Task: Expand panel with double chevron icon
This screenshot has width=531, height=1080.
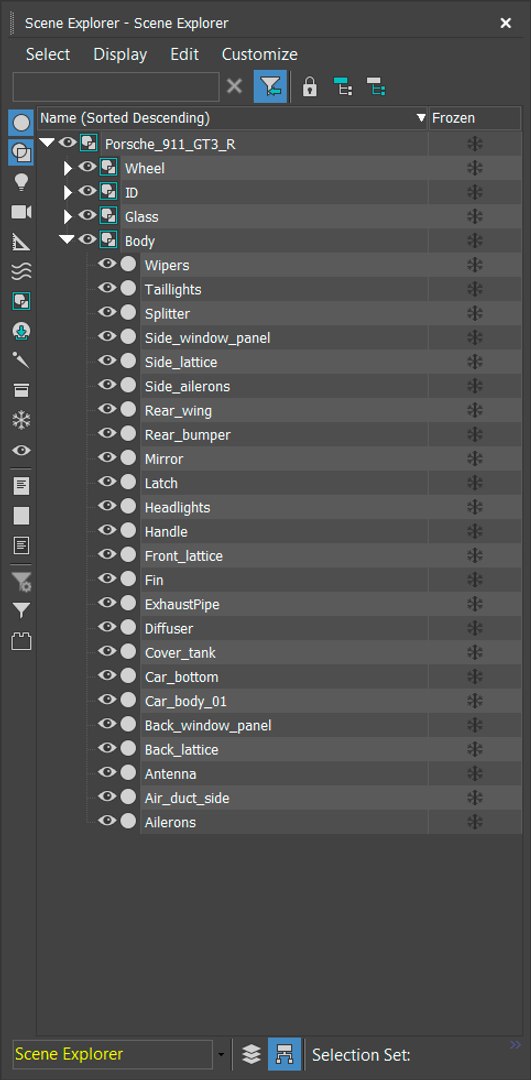Action: click(515, 1046)
